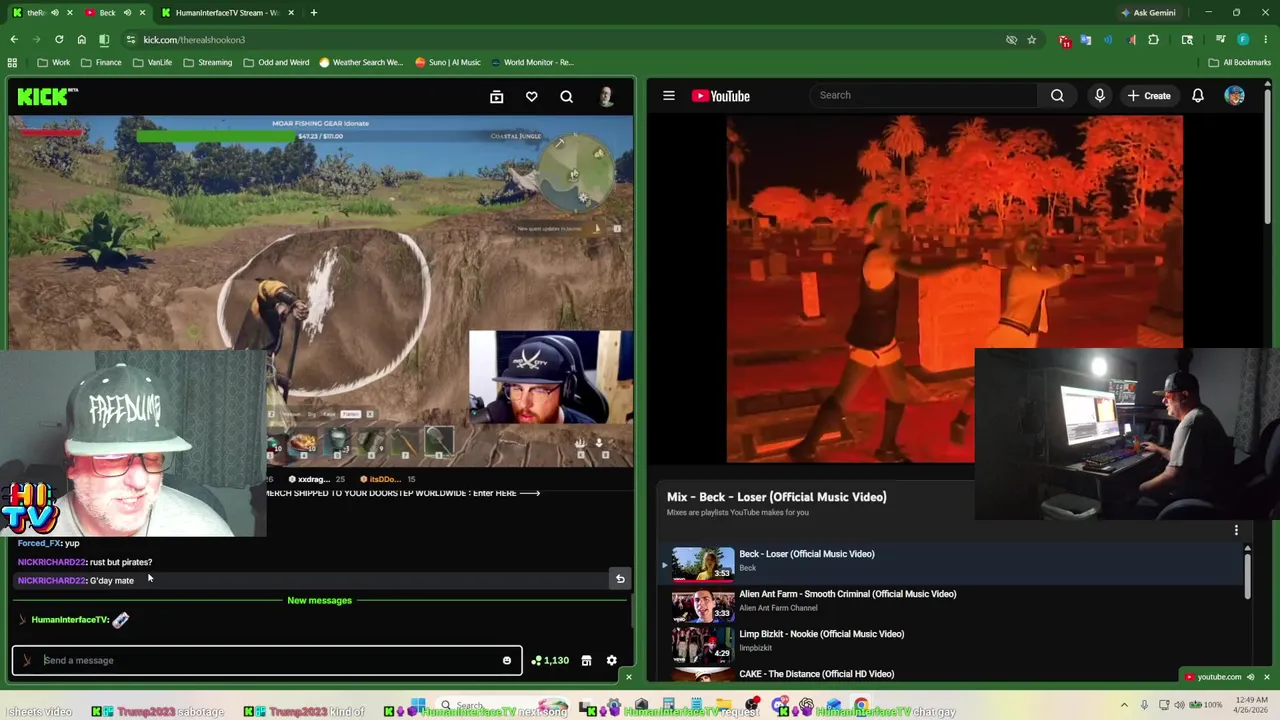Click address bar kick.com URL
This screenshot has width=1280, height=720.
tap(194, 40)
